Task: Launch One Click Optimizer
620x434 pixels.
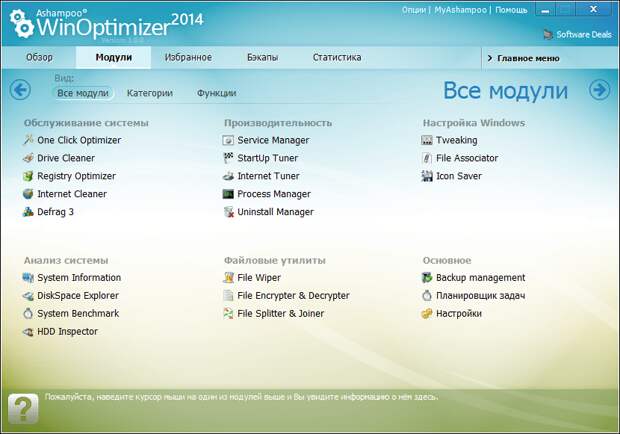Action: pos(79,140)
